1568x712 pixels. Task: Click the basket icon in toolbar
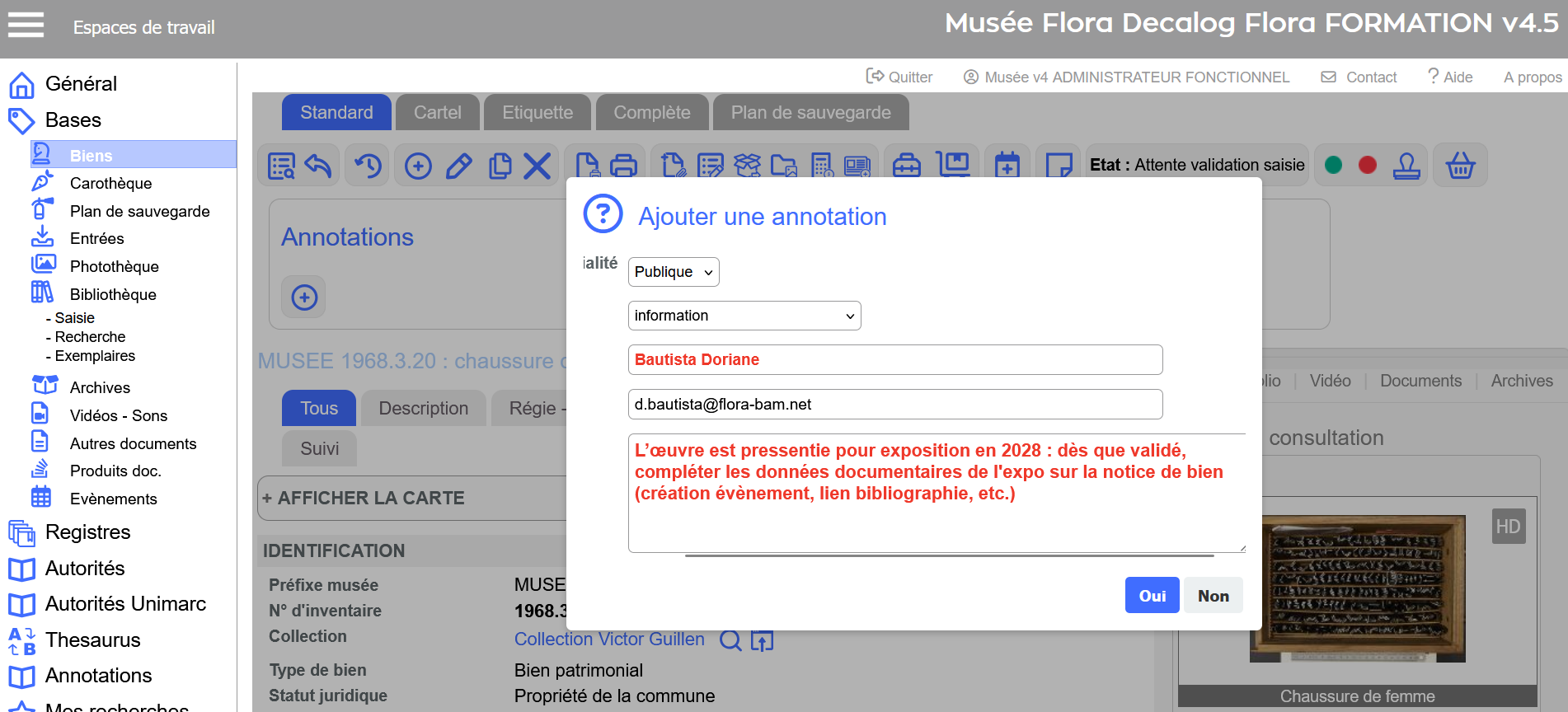coord(1460,166)
